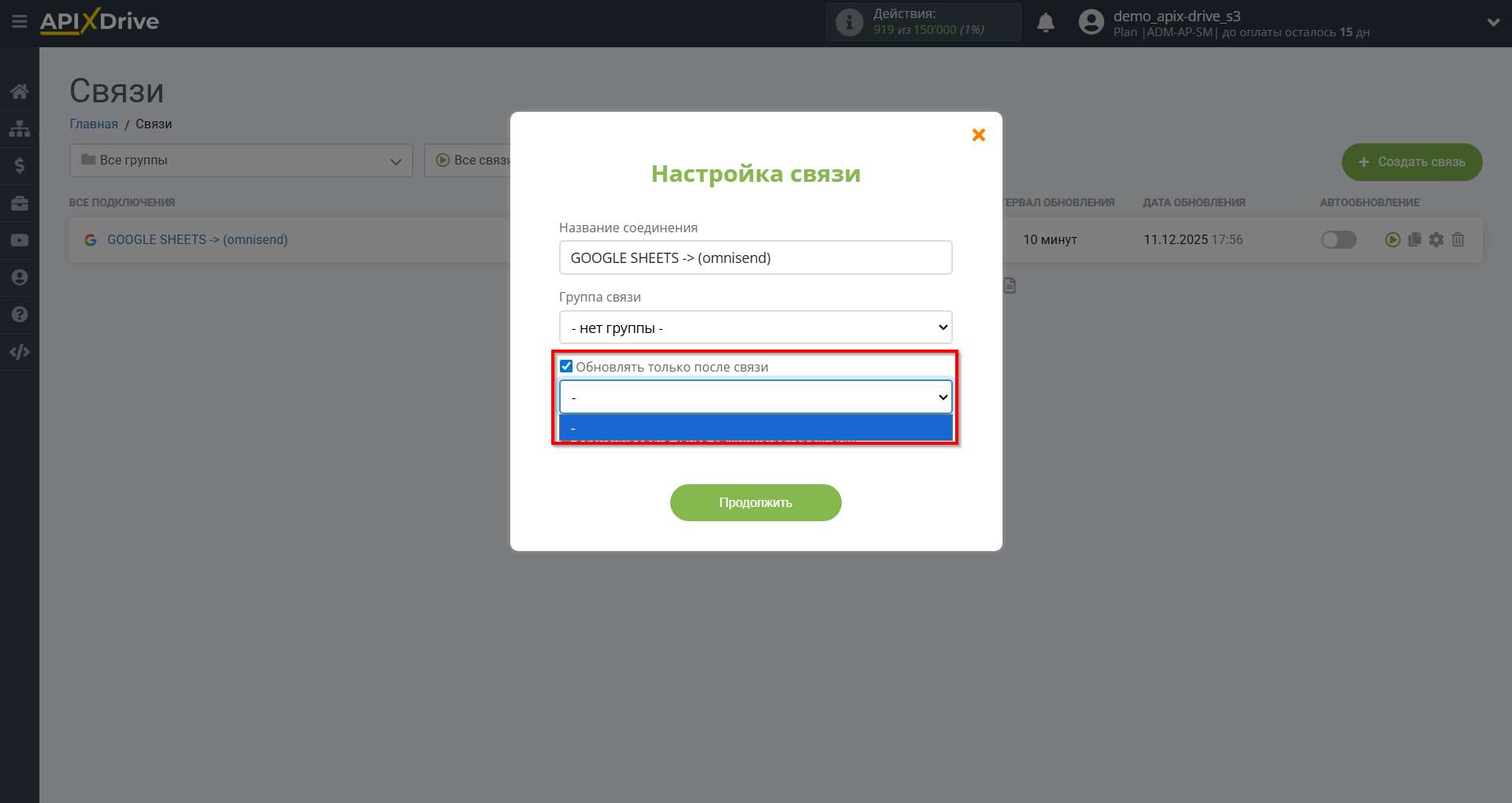Open the video tutorials icon in sidebar
The width and height of the screenshot is (1512, 803).
[19, 239]
